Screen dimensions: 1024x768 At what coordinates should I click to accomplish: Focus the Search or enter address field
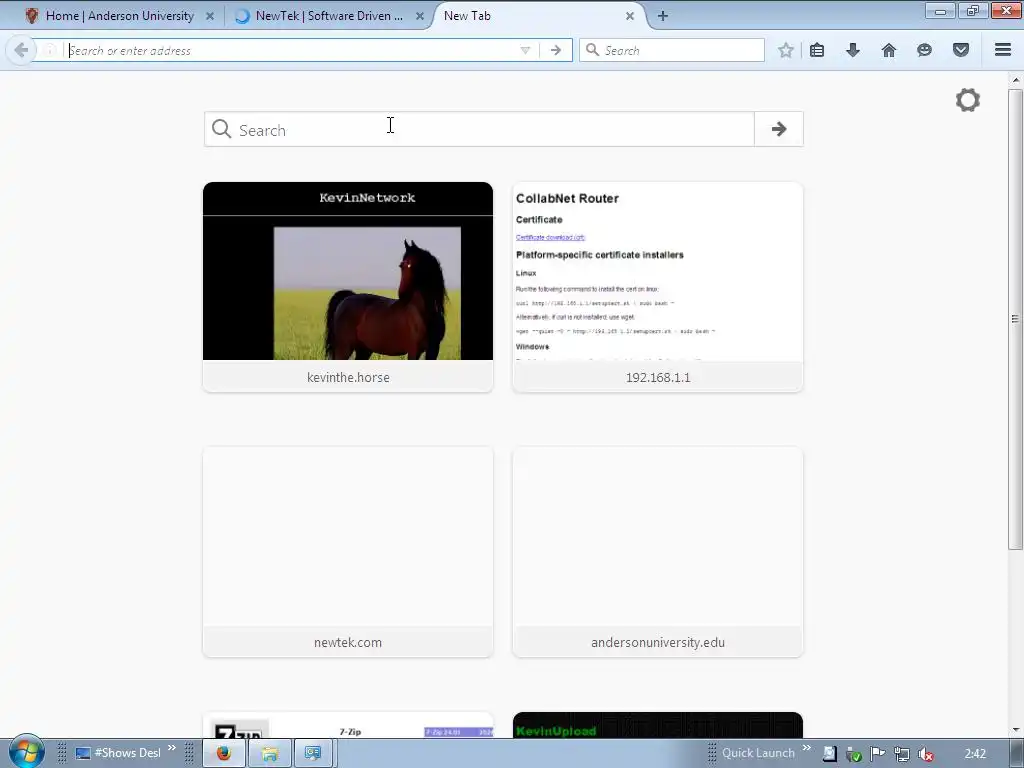click(291, 50)
